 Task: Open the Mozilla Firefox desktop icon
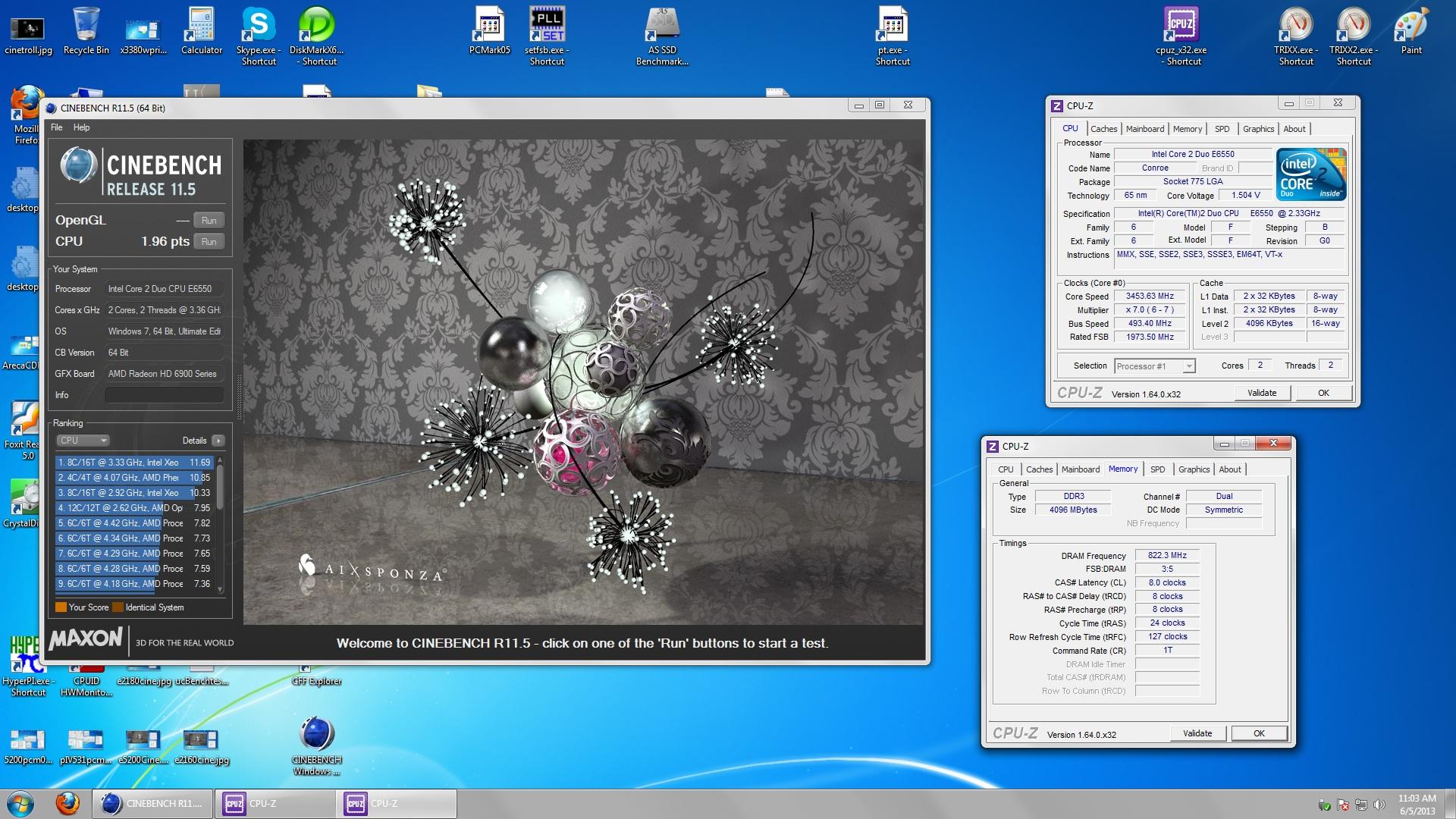coord(25,115)
